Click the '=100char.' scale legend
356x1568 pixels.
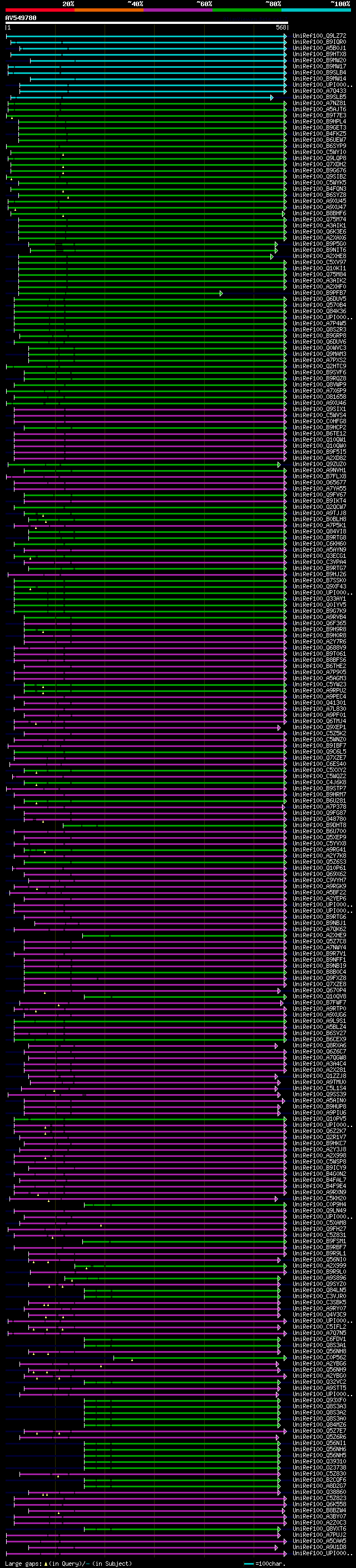click(x=264, y=1563)
